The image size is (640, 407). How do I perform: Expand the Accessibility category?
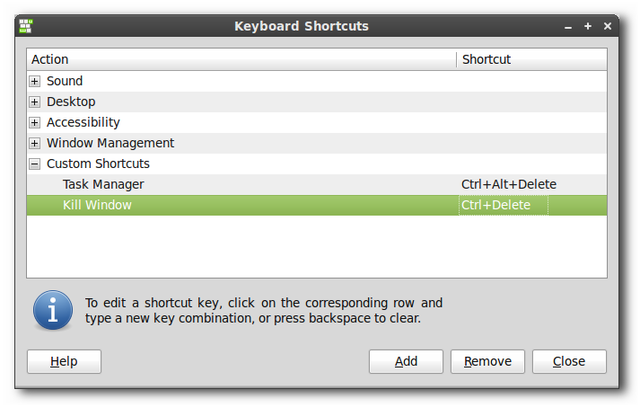click(x=35, y=122)
